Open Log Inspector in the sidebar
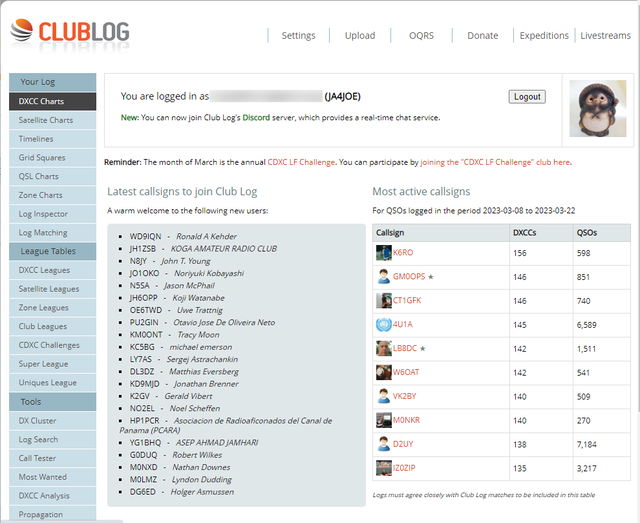This screenshot has height=523, width=640. pyautogui.click(x=53, y=214)
